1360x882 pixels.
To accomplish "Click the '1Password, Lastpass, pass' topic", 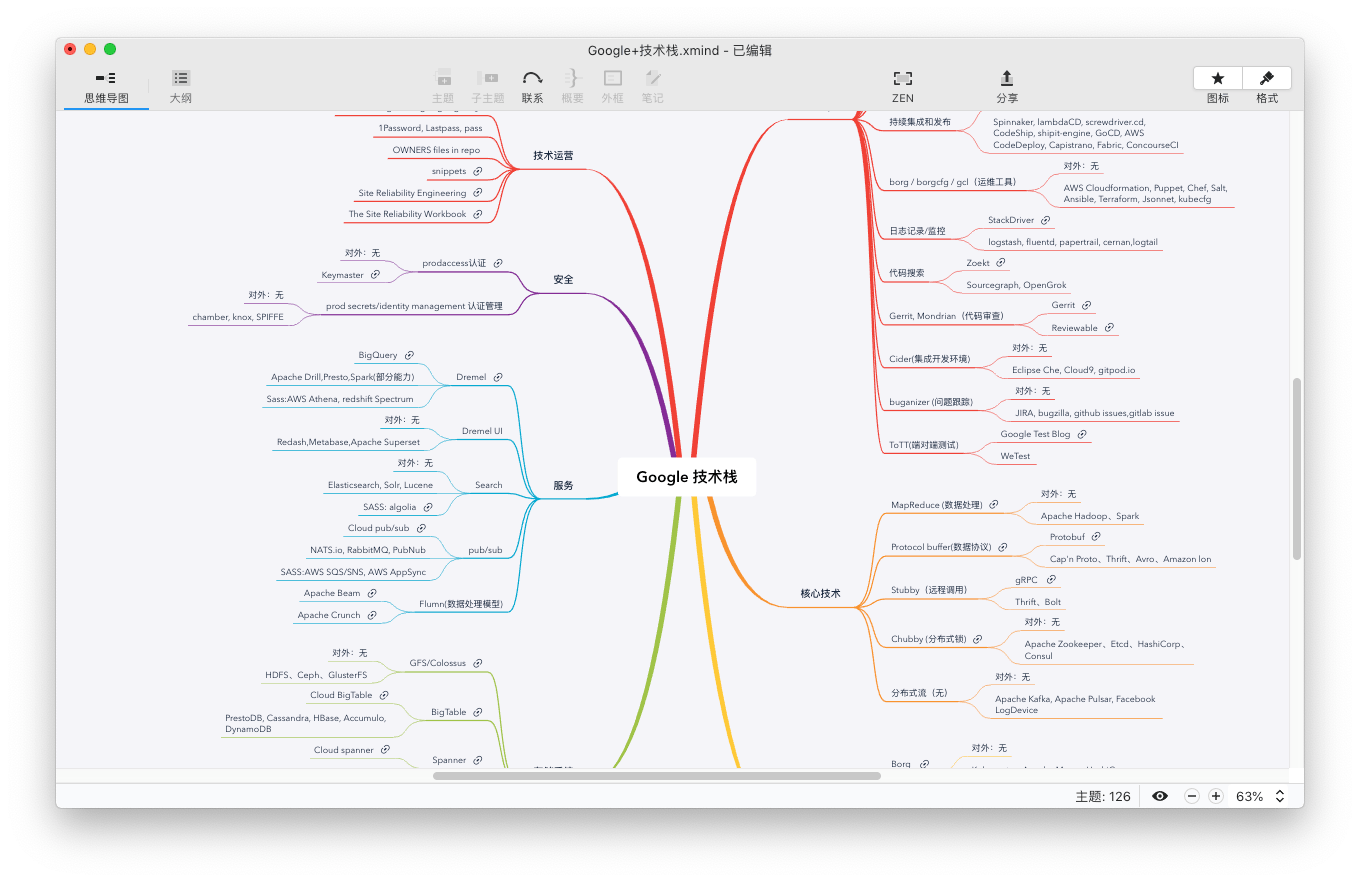I will pyautogui.click(x=430, y=128).
